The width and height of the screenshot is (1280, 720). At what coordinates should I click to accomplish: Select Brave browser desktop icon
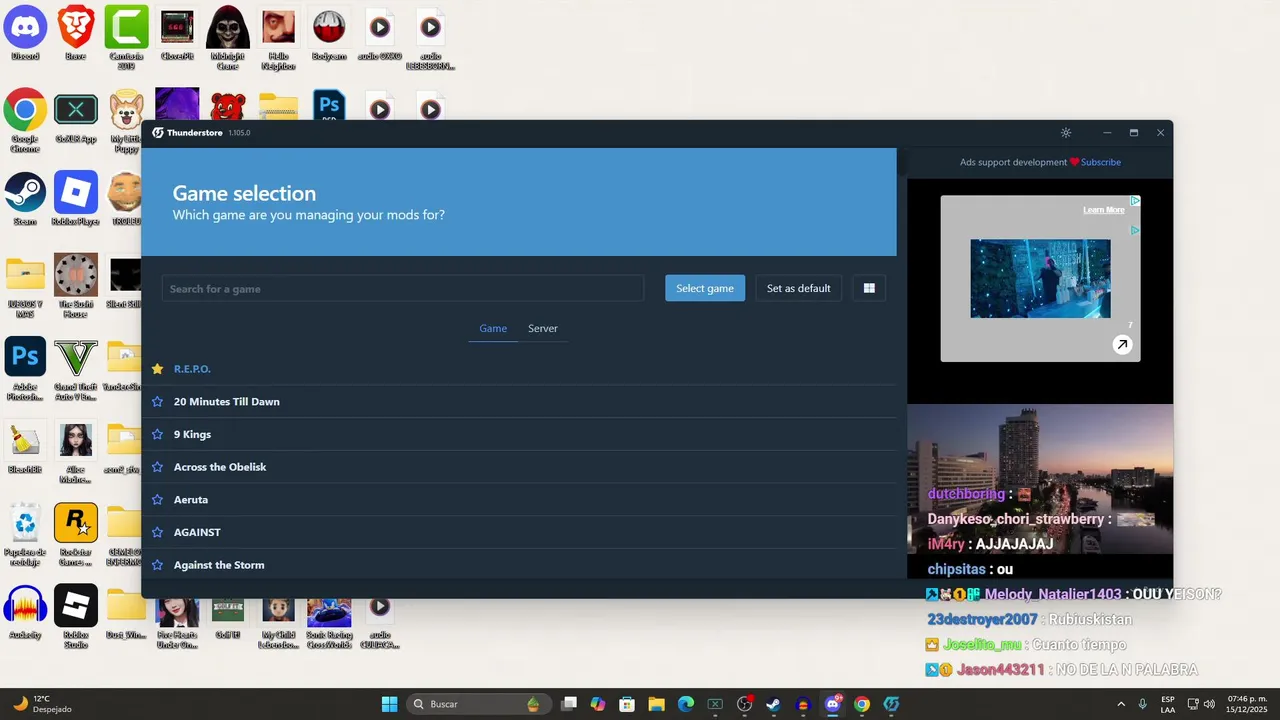(76, 35)
